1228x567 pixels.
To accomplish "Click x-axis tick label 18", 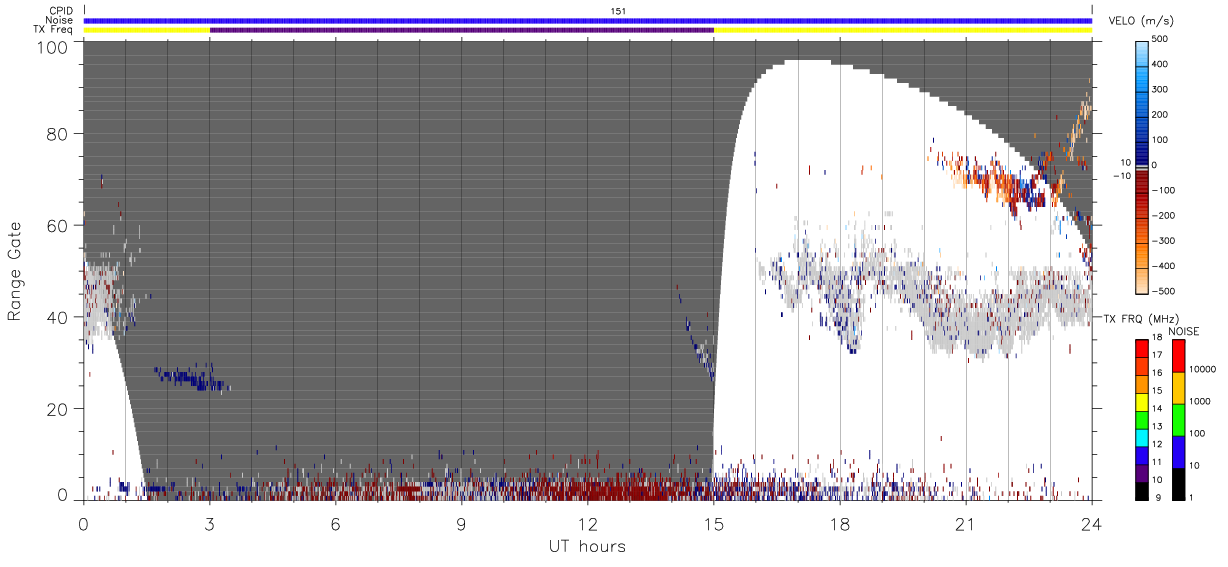I will 839,523.
